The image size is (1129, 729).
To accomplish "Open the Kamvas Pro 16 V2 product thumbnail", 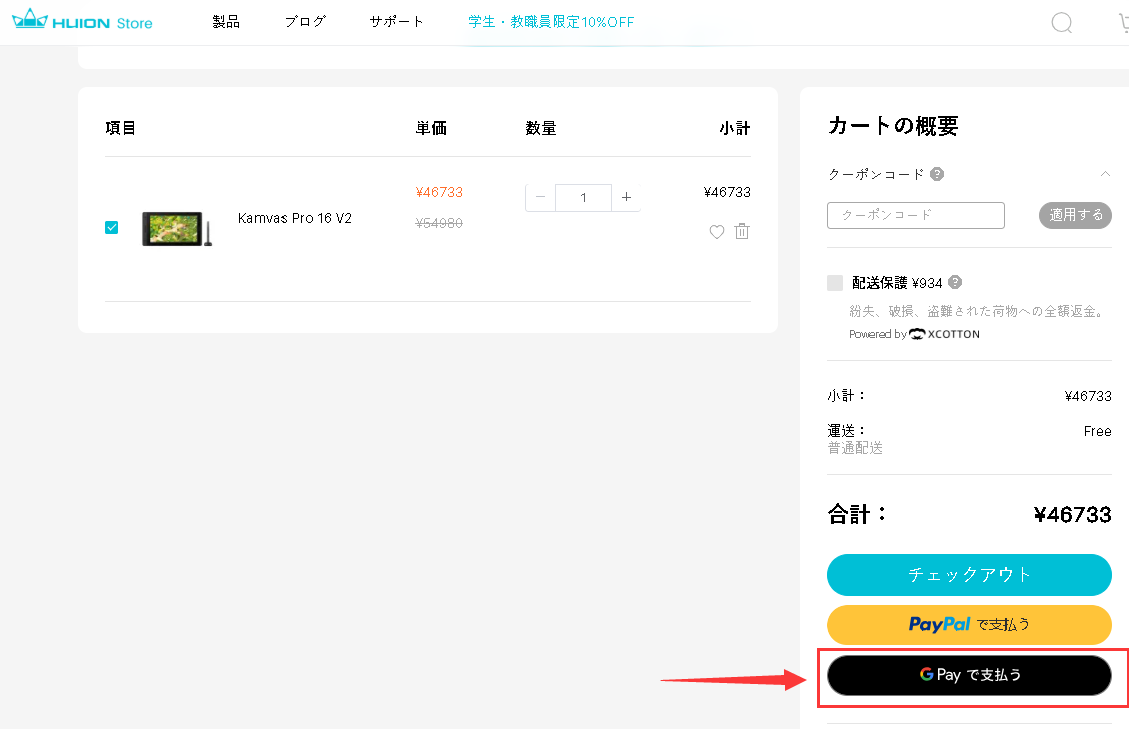I will click(x=177, y=228).
